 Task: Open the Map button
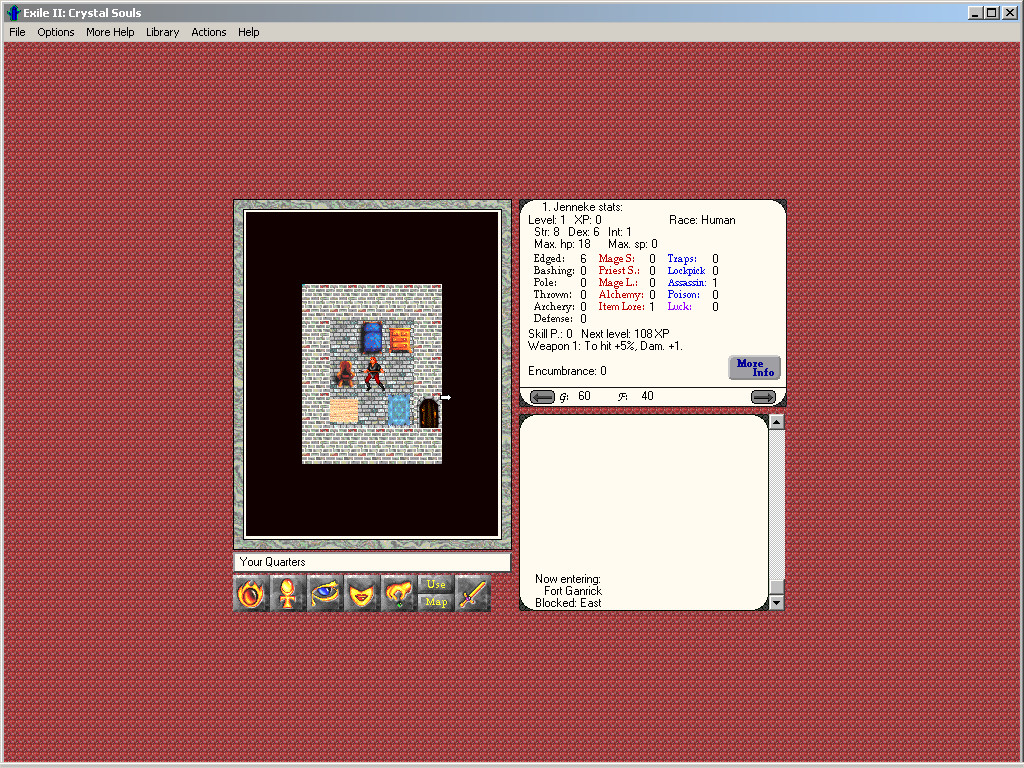[x=436, y=602]
